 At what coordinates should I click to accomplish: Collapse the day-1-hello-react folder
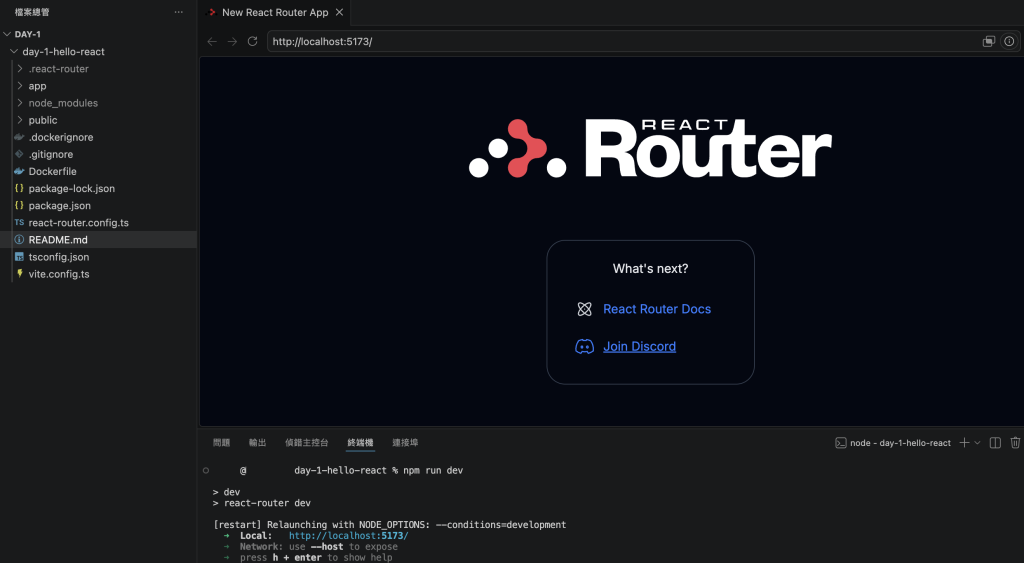coord(14,51)
